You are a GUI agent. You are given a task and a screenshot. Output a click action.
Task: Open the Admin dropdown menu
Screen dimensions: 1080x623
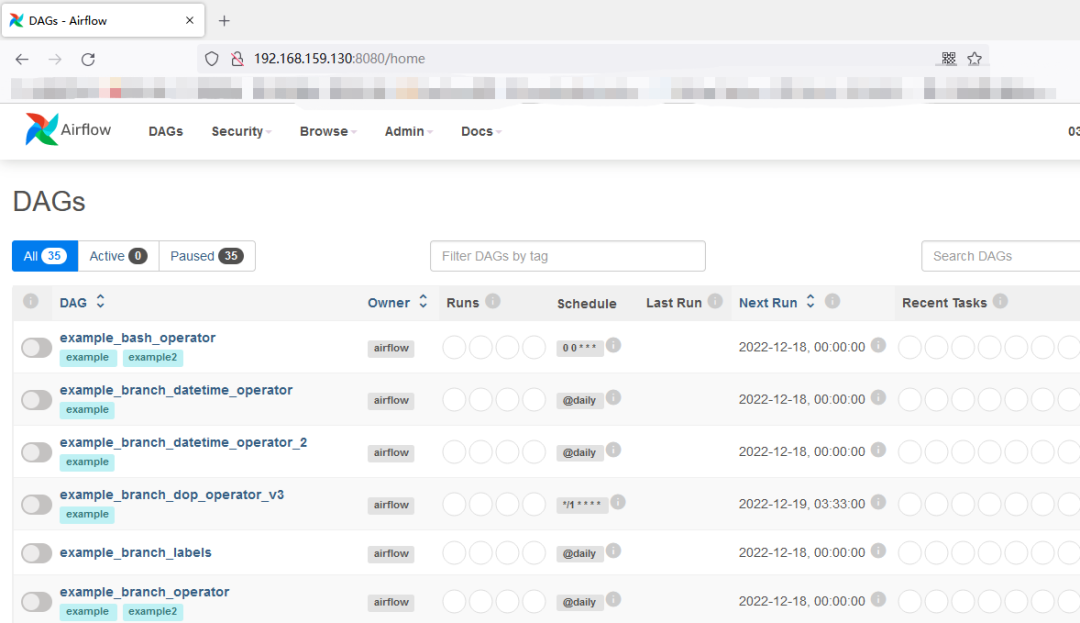point(408,131)
